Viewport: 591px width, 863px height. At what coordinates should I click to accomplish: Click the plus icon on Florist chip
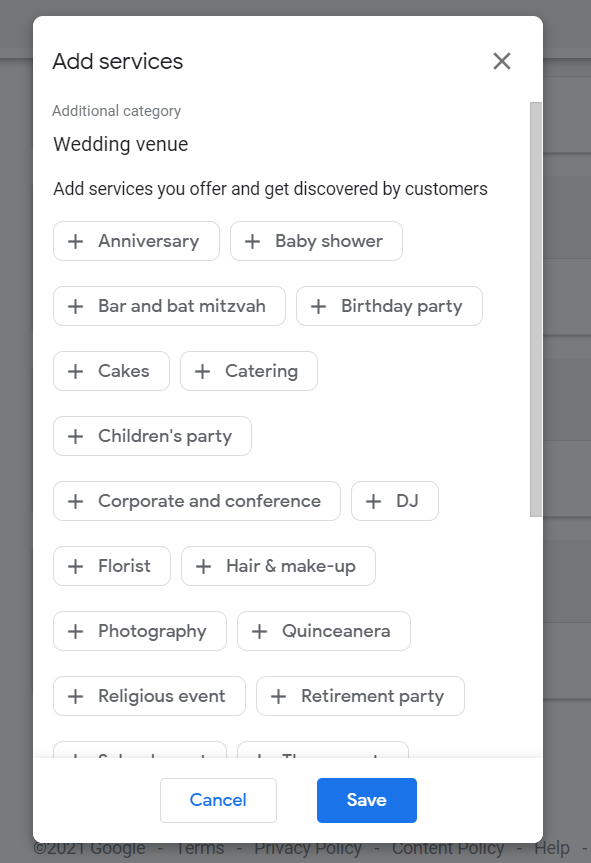[75, 566]
